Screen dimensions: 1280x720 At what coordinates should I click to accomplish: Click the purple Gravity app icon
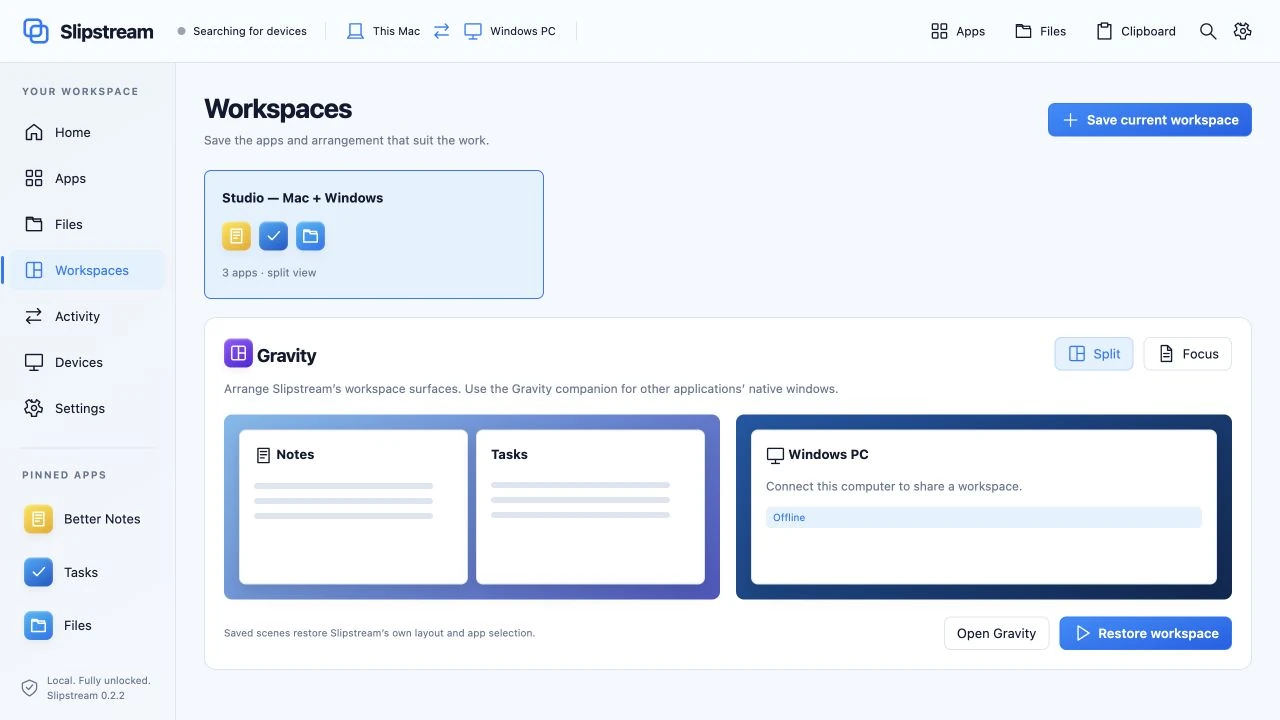(x=238, y=353)
